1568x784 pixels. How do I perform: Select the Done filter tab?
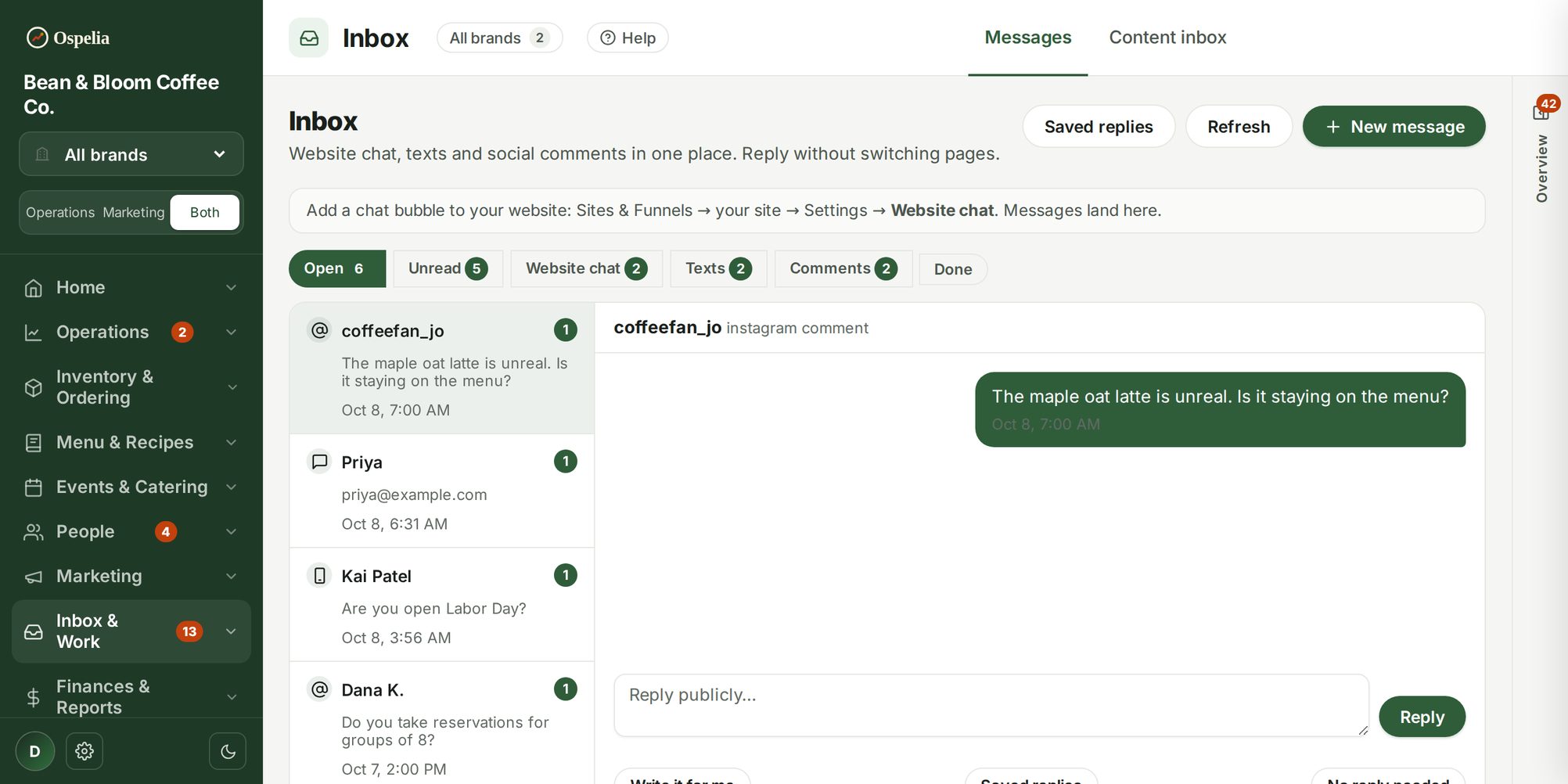pos(953,269)
